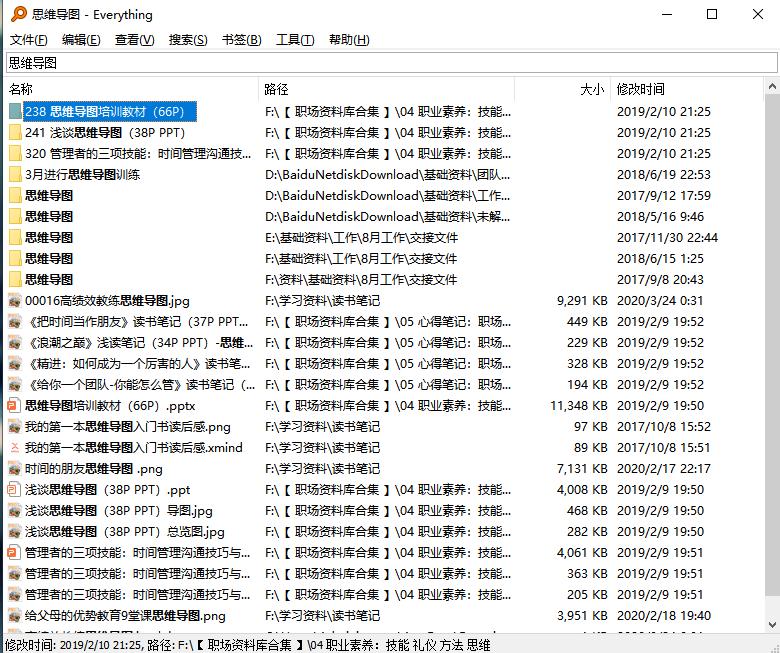Screen dimensions: 780x653
Task: Sort results by 大小 column header
Action: 562,89
